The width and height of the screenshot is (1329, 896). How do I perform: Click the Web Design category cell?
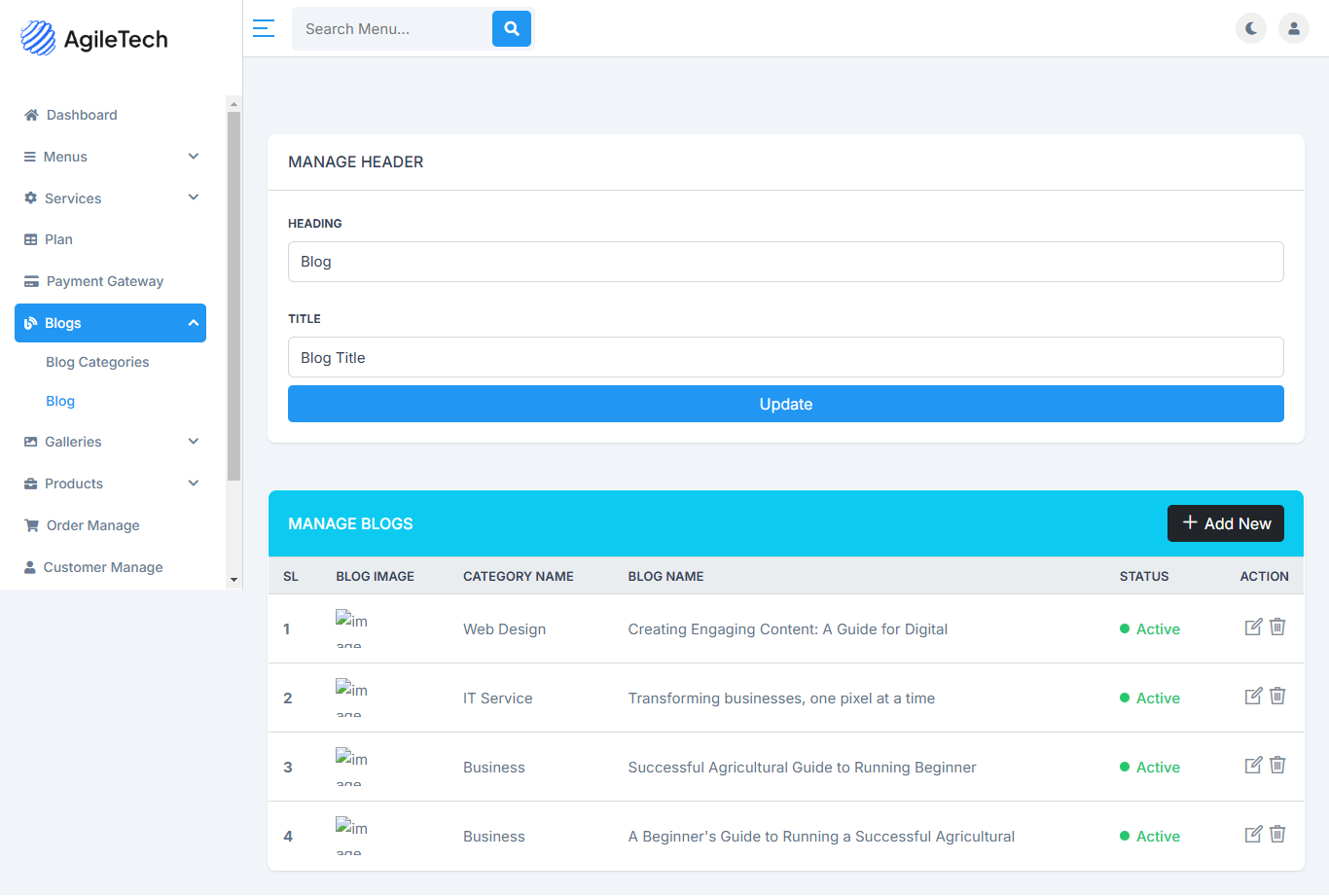tap(504, 629)
